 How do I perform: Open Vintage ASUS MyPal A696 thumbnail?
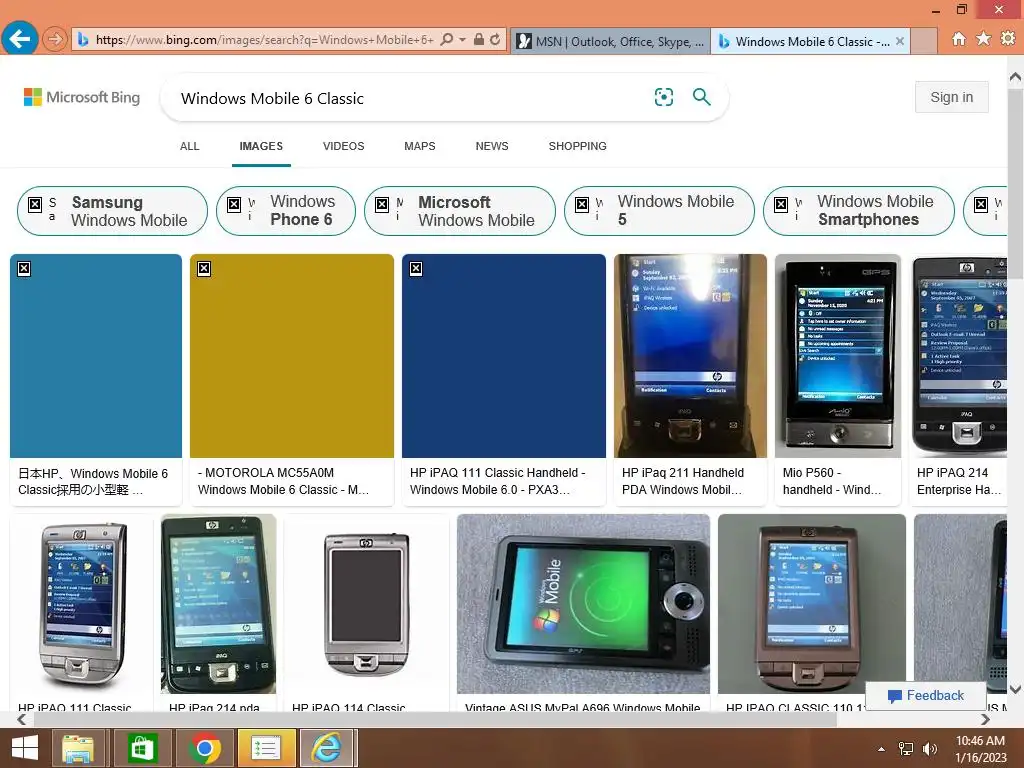tap(583, 604)
